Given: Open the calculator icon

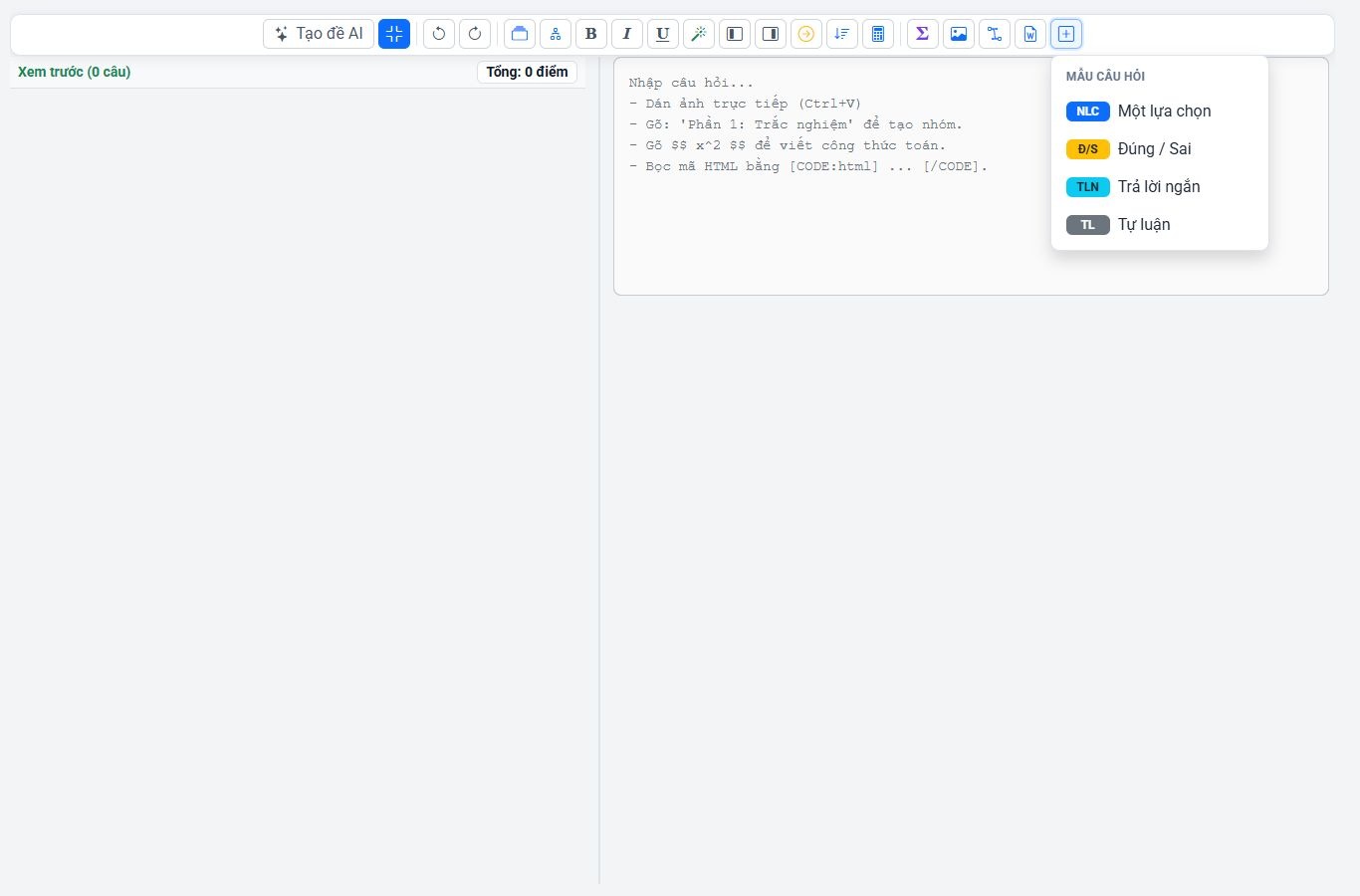Looking at the screenshot, I should (x=878, y=34).
